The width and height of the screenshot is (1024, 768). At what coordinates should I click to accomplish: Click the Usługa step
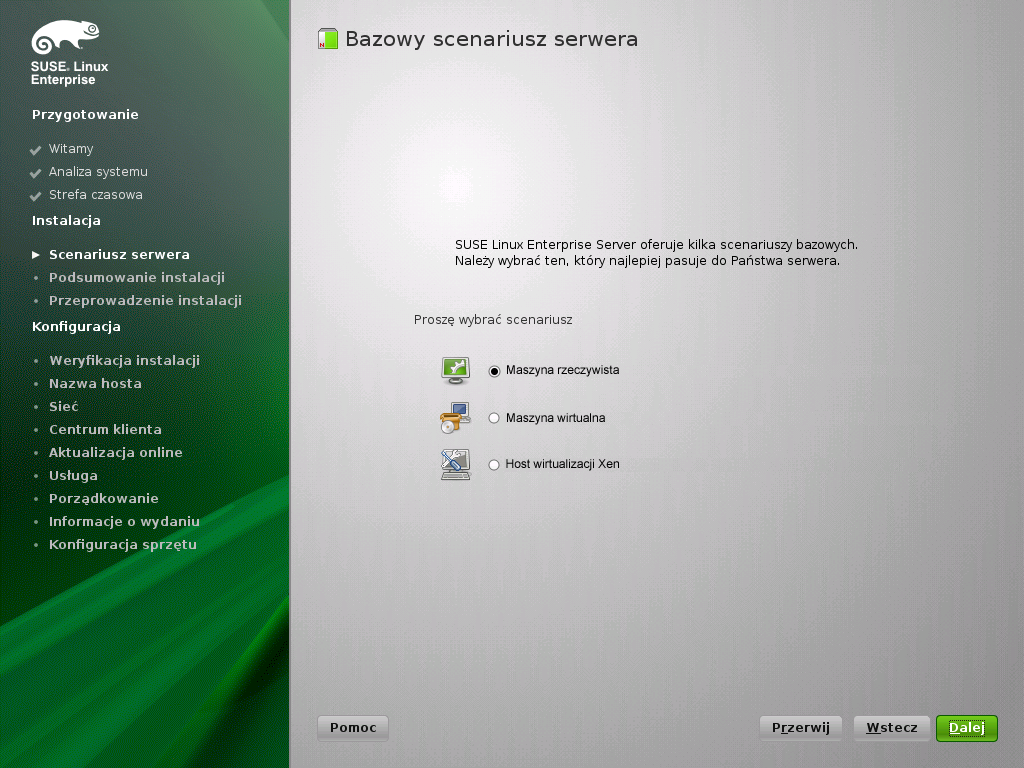tap(73, 475)
